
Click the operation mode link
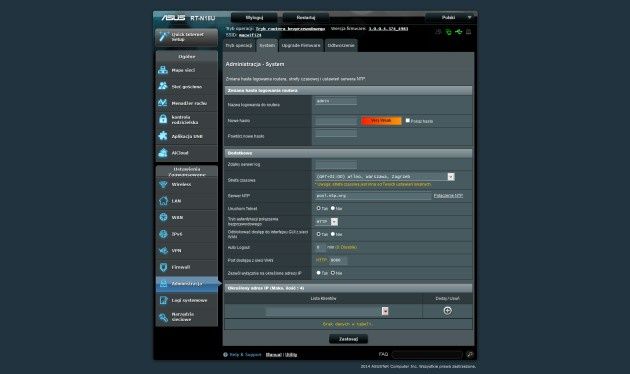pyautogui.click(x=290, y=29)
